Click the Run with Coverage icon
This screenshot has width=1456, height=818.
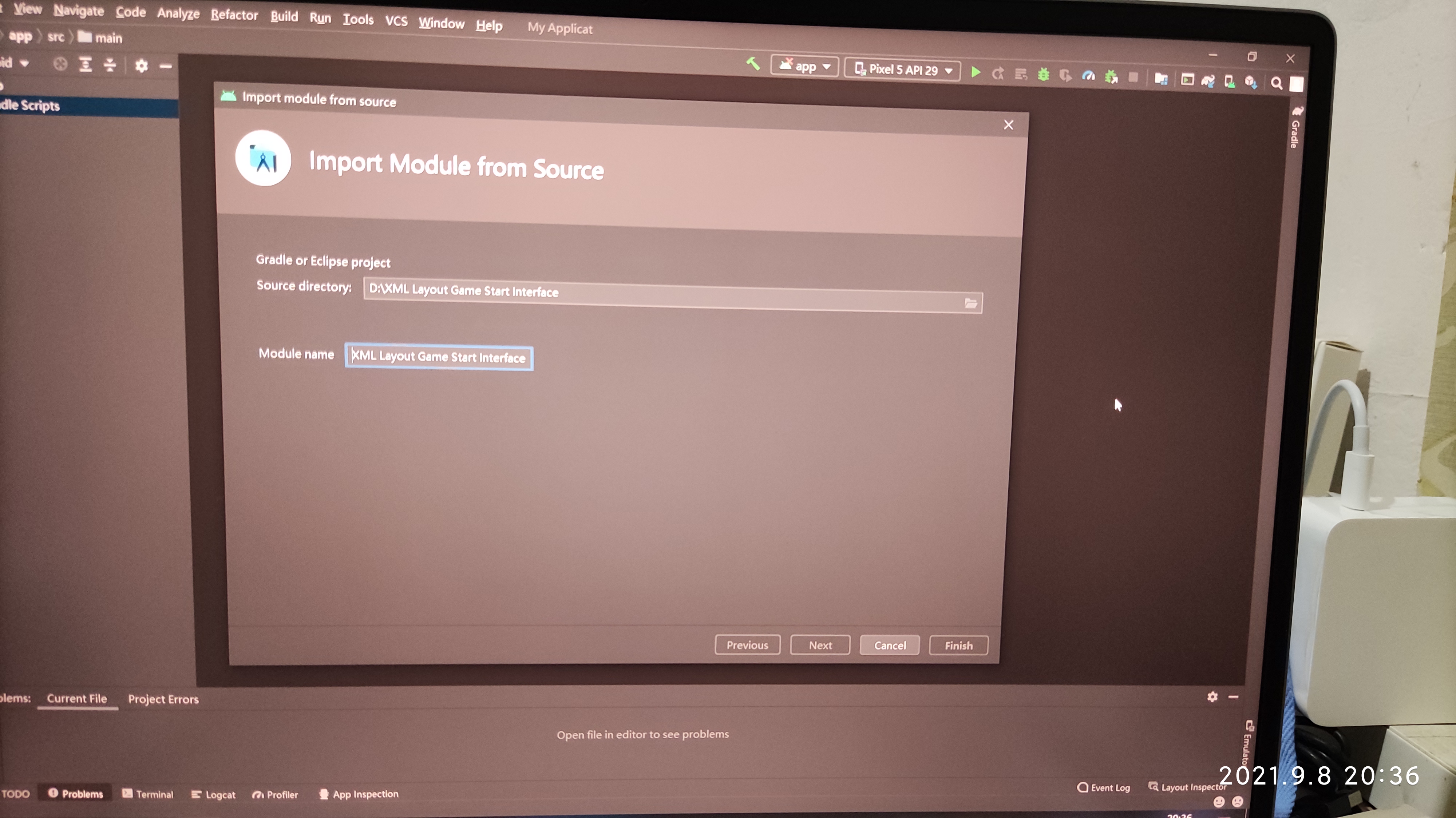coord(1065,75)
